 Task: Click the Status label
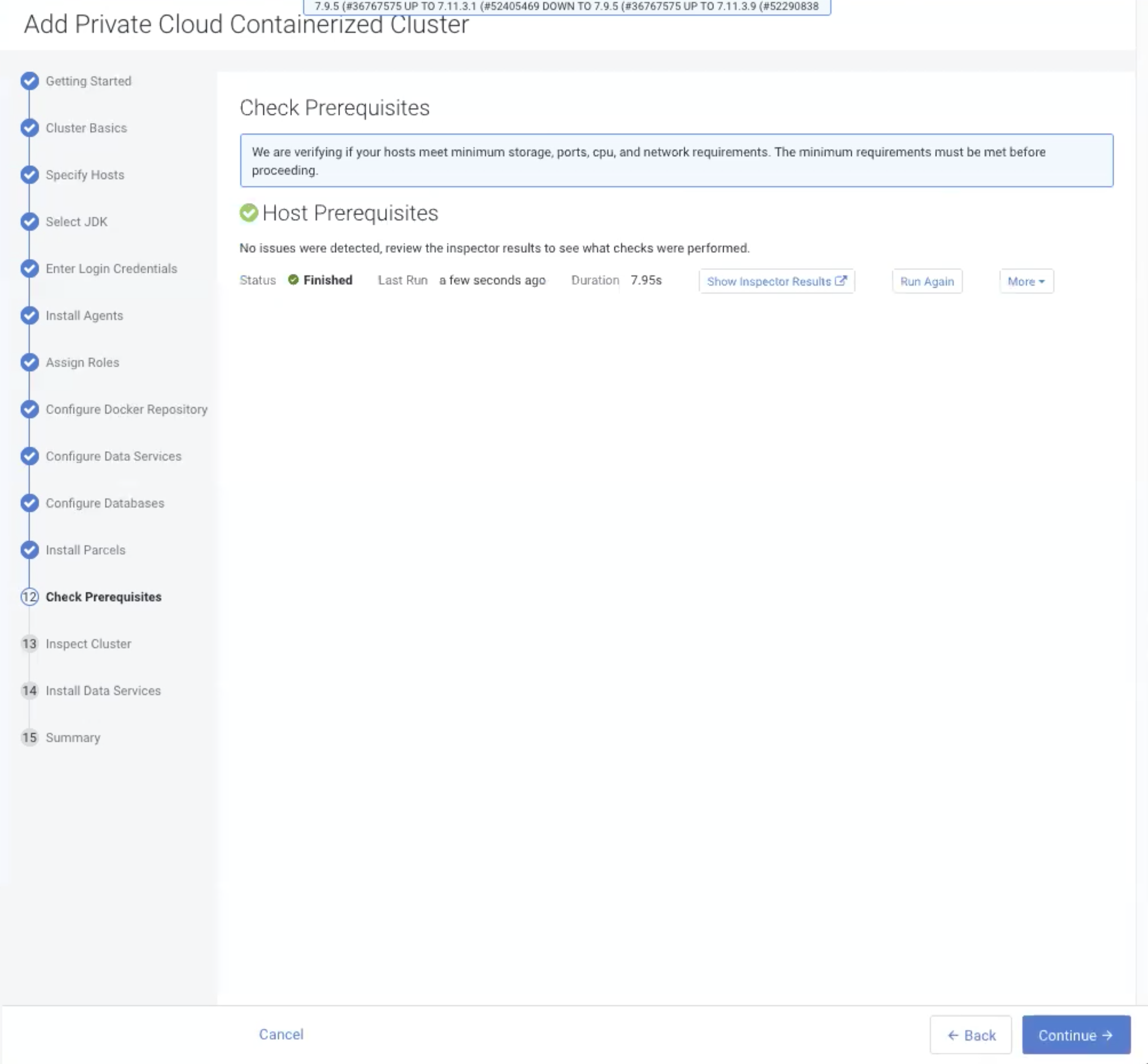click(x=258, y=280)
